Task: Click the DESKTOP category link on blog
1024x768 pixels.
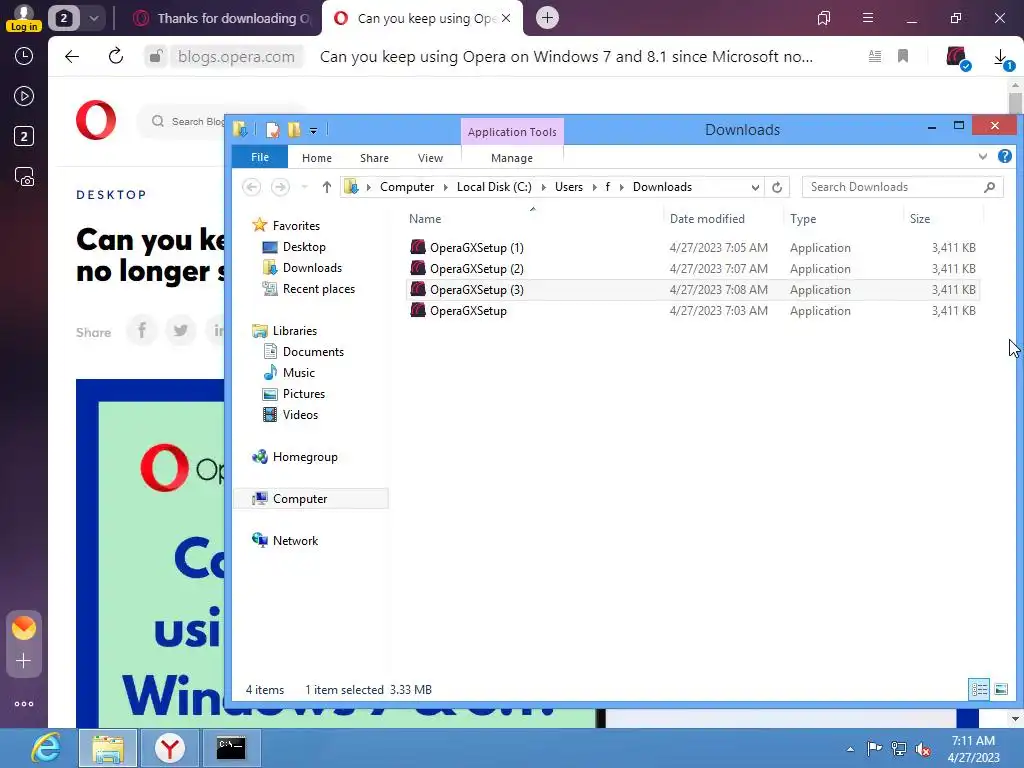Action: click(111, 195)
